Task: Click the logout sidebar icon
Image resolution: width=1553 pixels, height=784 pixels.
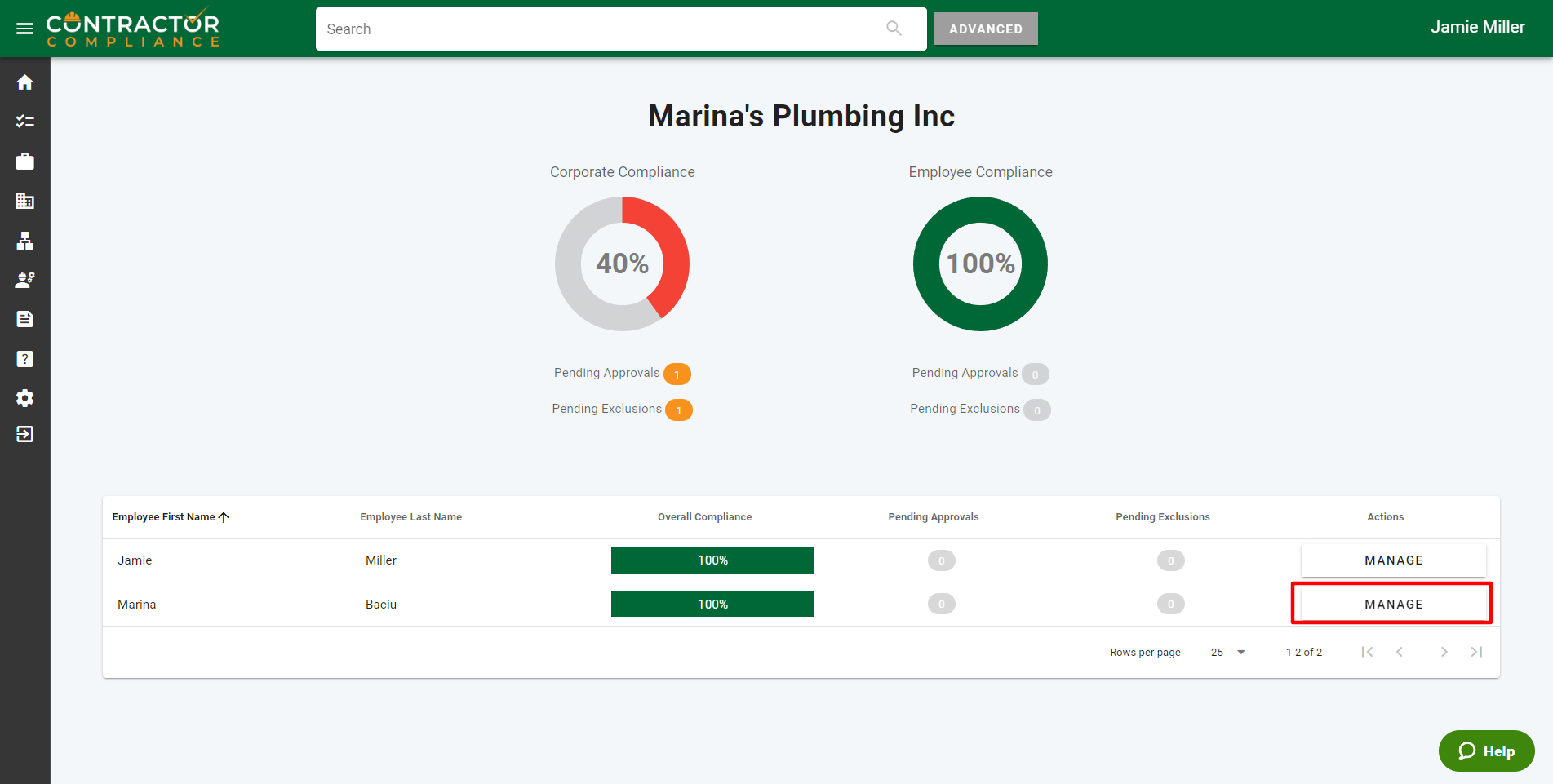Action: click(24, 434)
